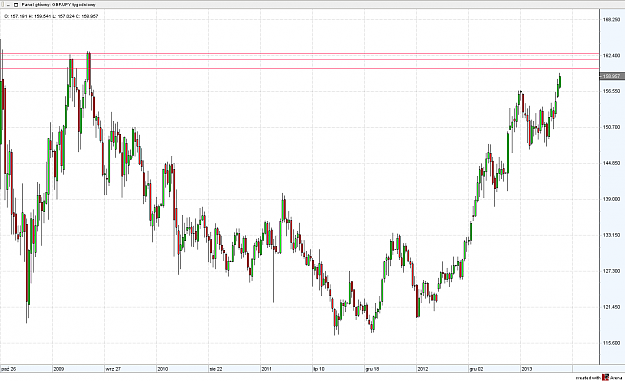This screenshot has height=381, width=625.
Task: Click the 115.600 price axis label
Action: [612, 343]
